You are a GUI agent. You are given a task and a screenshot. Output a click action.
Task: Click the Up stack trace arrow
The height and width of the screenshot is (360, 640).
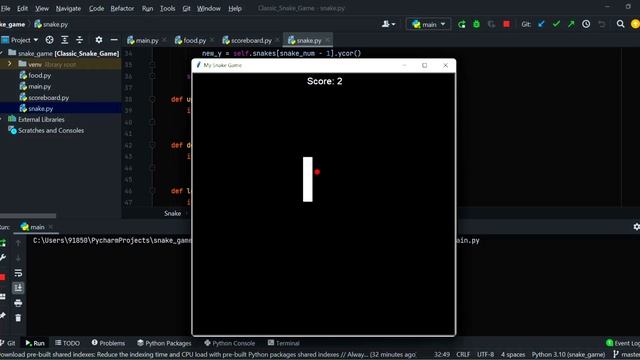[18, 243]
